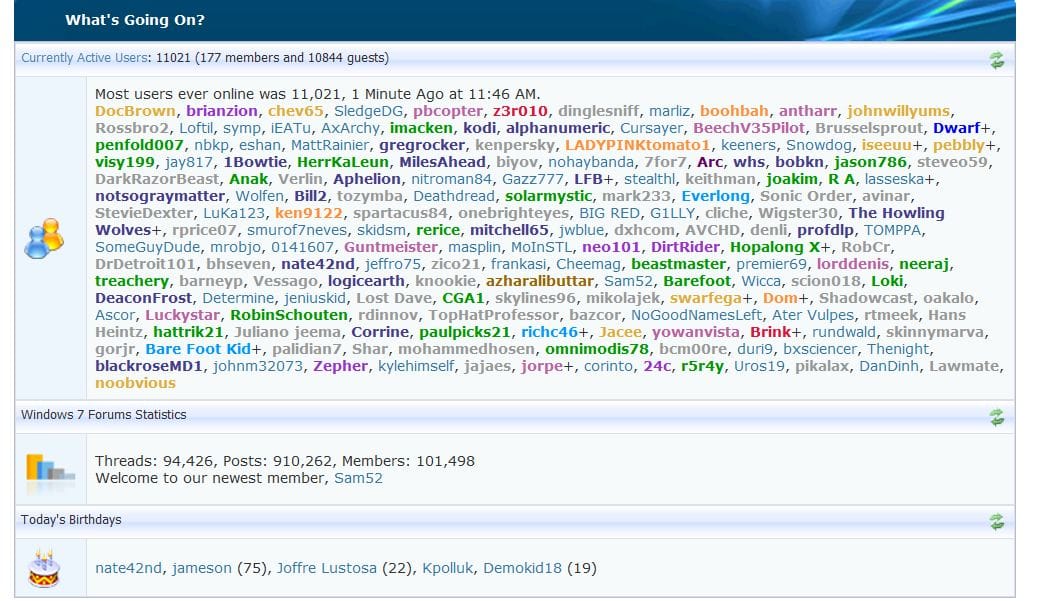The image size is (1046, 601).
Task: Open TOMPPA's user profile
Action: [x=893, y=230]
